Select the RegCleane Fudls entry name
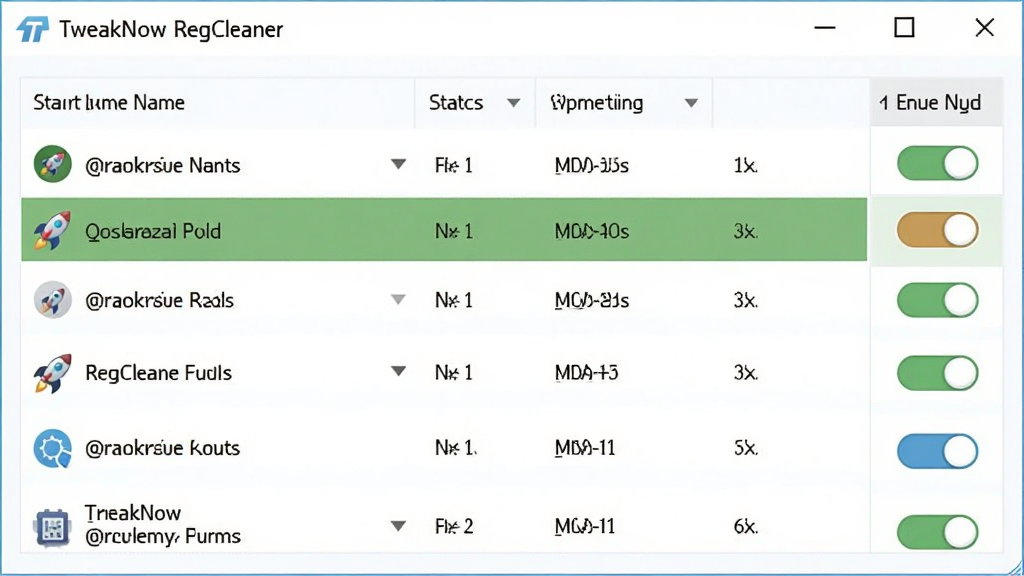 (x=159, y=373)
